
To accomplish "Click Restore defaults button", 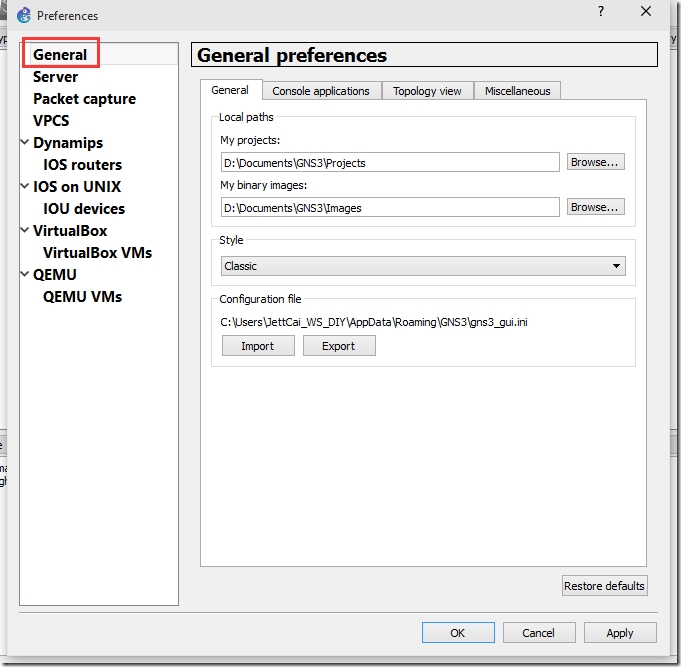I will tap(605, 586).
